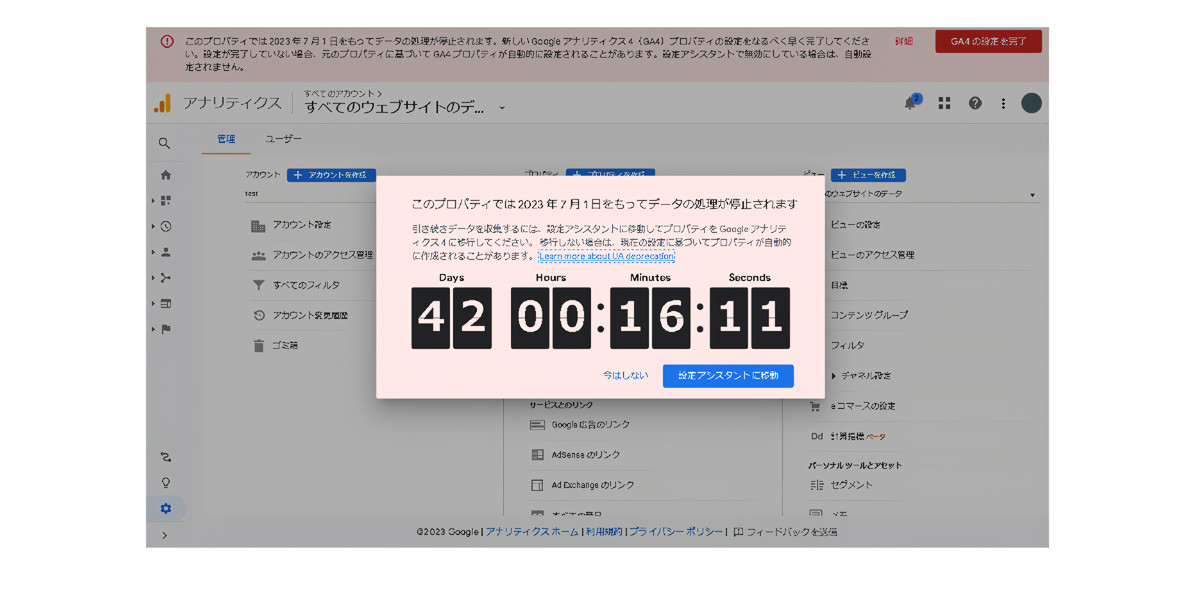Click the user account avatar
The image size is (1189, 595).
point(1031,103)
